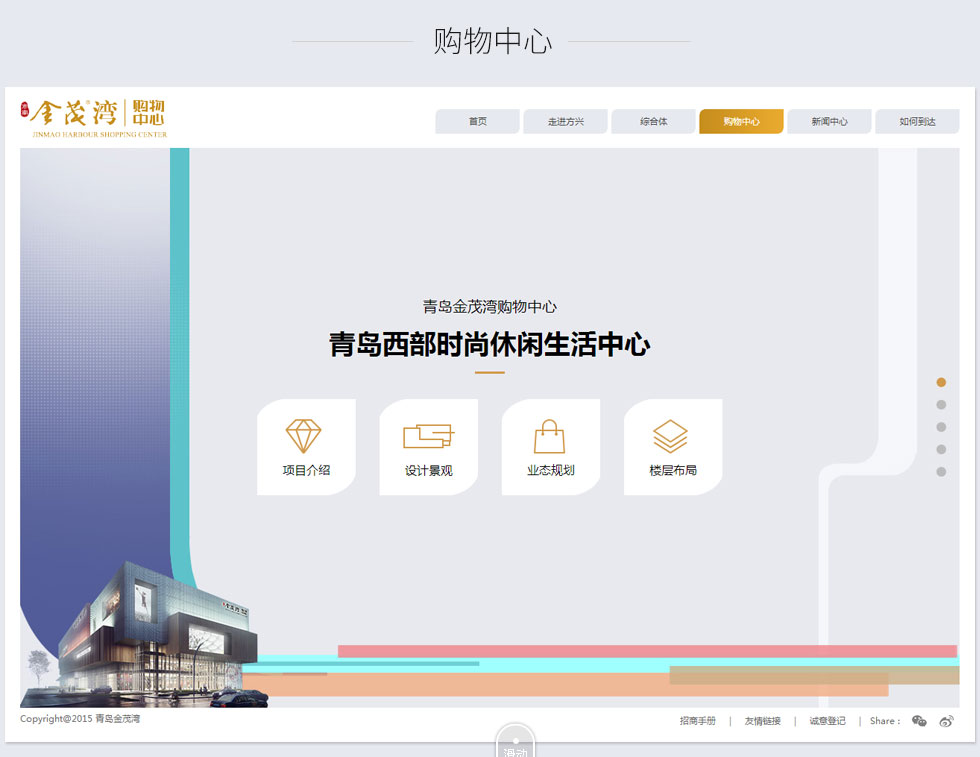Share via the WeChat icon

click(x=919, y=721)
